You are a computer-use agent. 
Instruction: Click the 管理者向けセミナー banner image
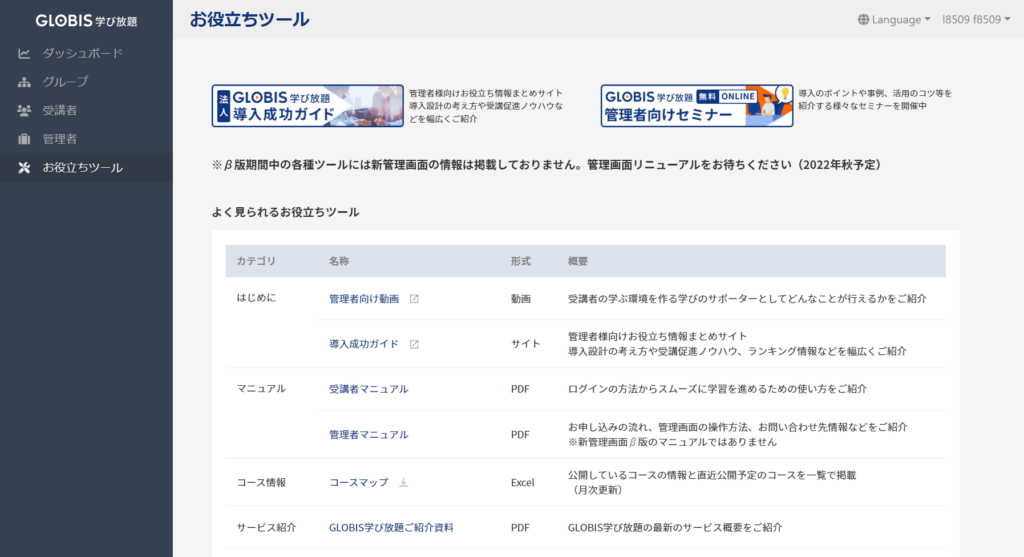coord(696,106)
